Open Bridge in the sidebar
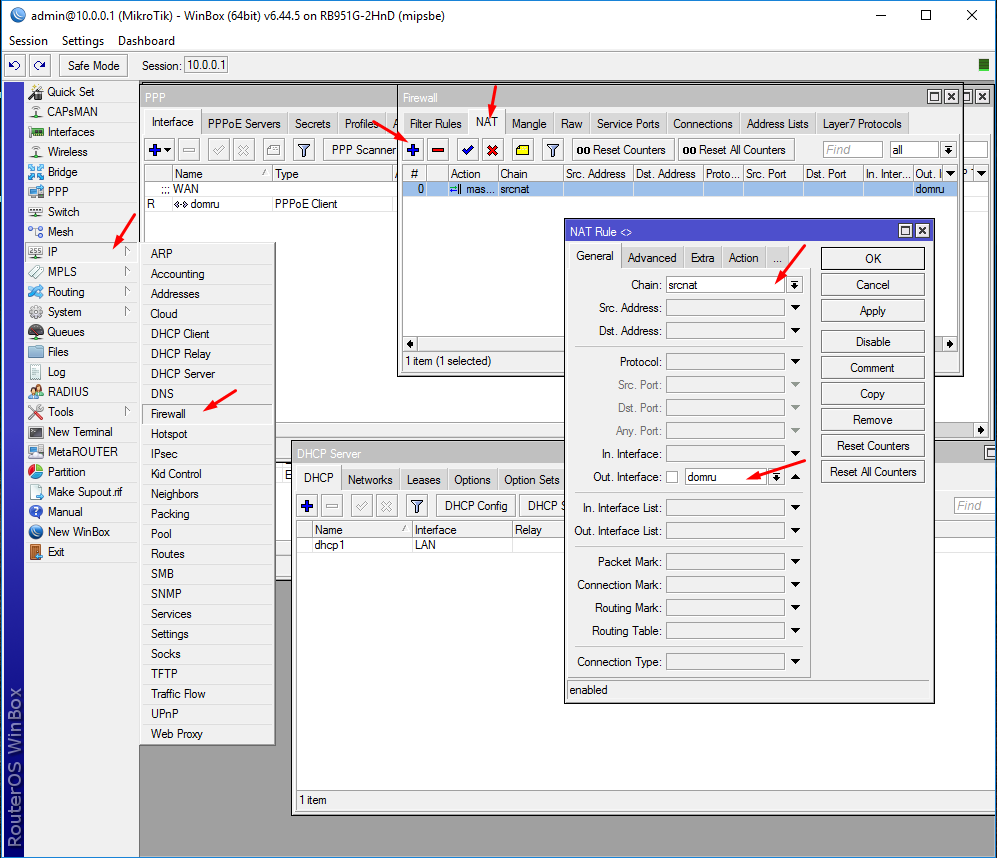The width and height of the screenshot is (997, 858). coord(62,172)
